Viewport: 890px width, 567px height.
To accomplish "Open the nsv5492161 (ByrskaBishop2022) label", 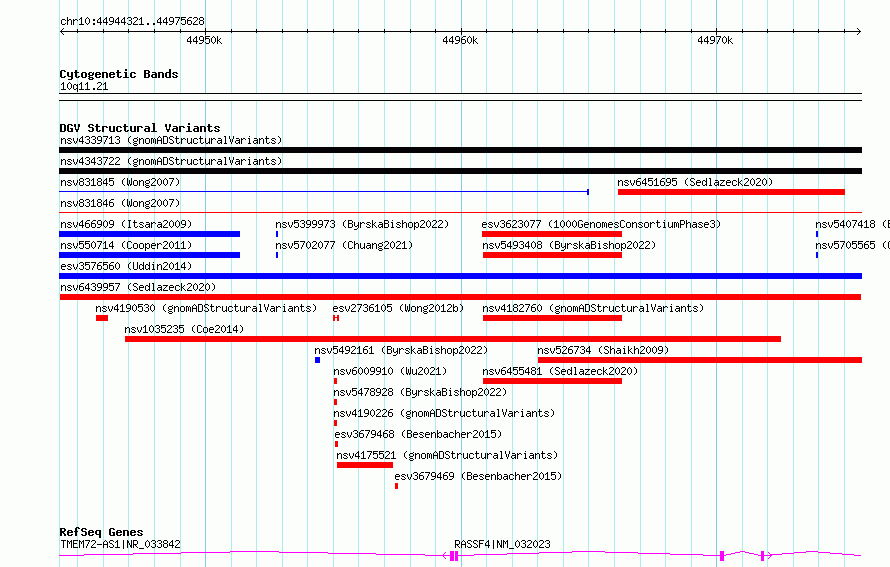I will click(401, 350).
